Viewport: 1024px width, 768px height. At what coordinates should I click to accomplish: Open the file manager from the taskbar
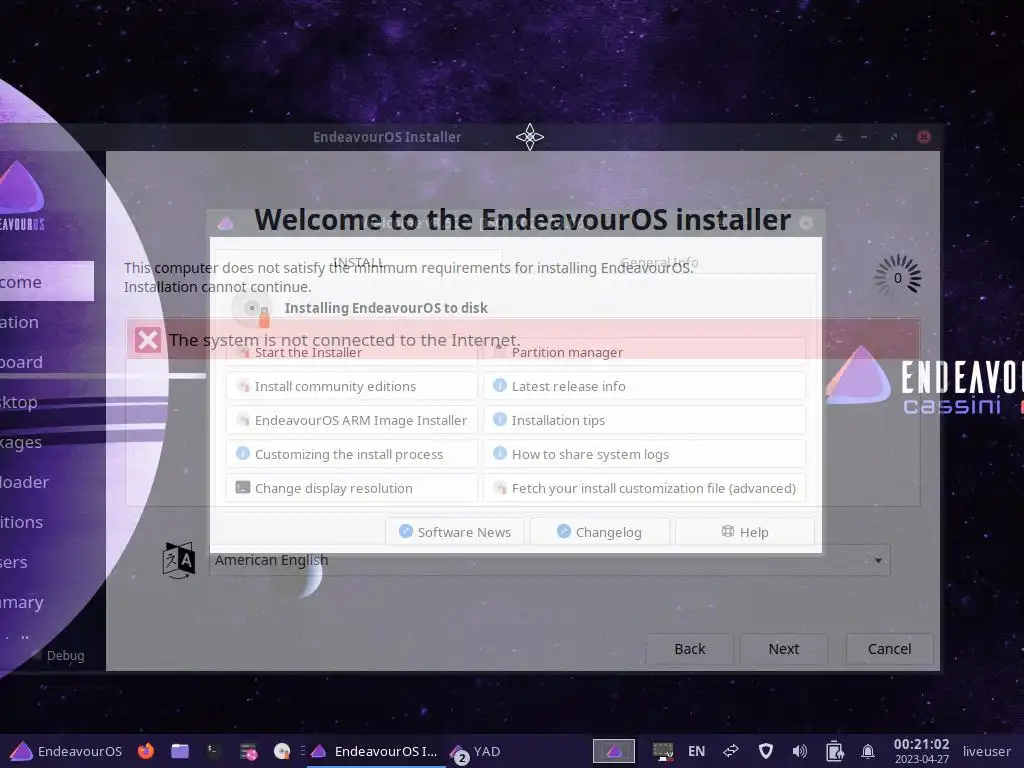coord(180,751)
